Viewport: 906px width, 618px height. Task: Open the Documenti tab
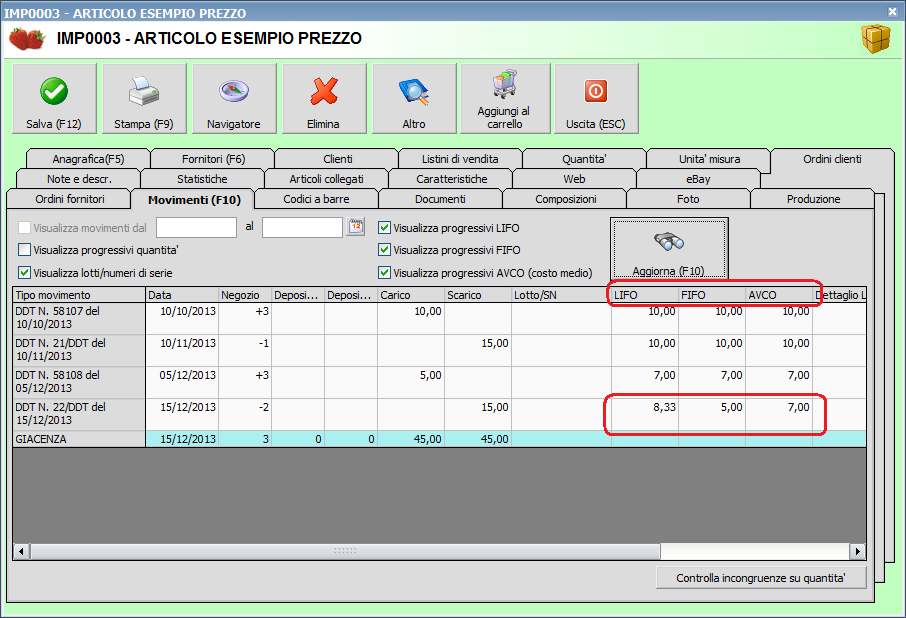(440, 199)
